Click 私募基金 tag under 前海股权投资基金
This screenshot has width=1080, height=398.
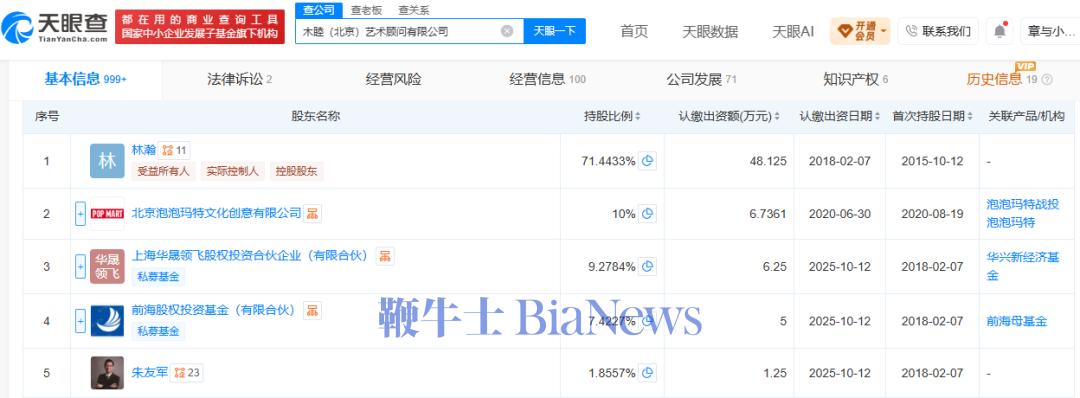tap(158, 331)
